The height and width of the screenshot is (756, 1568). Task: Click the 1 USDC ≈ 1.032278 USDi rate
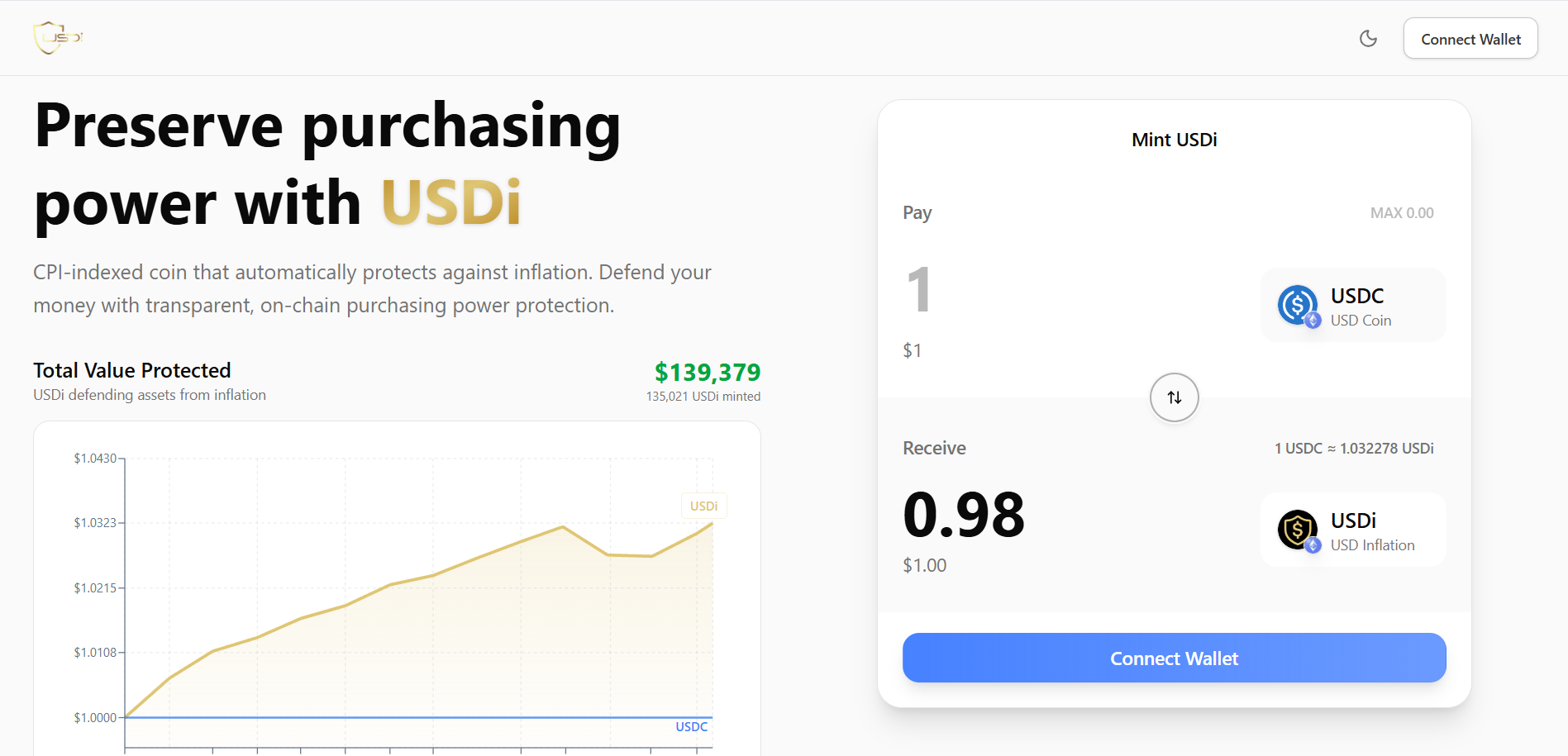(1353, 448)
